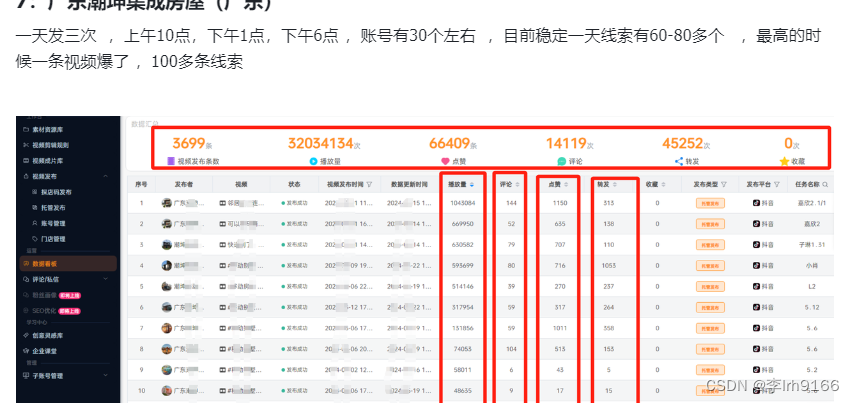Screen dimensions: 854x403
Task: Click the share count 1053
Action: [609, 266]
